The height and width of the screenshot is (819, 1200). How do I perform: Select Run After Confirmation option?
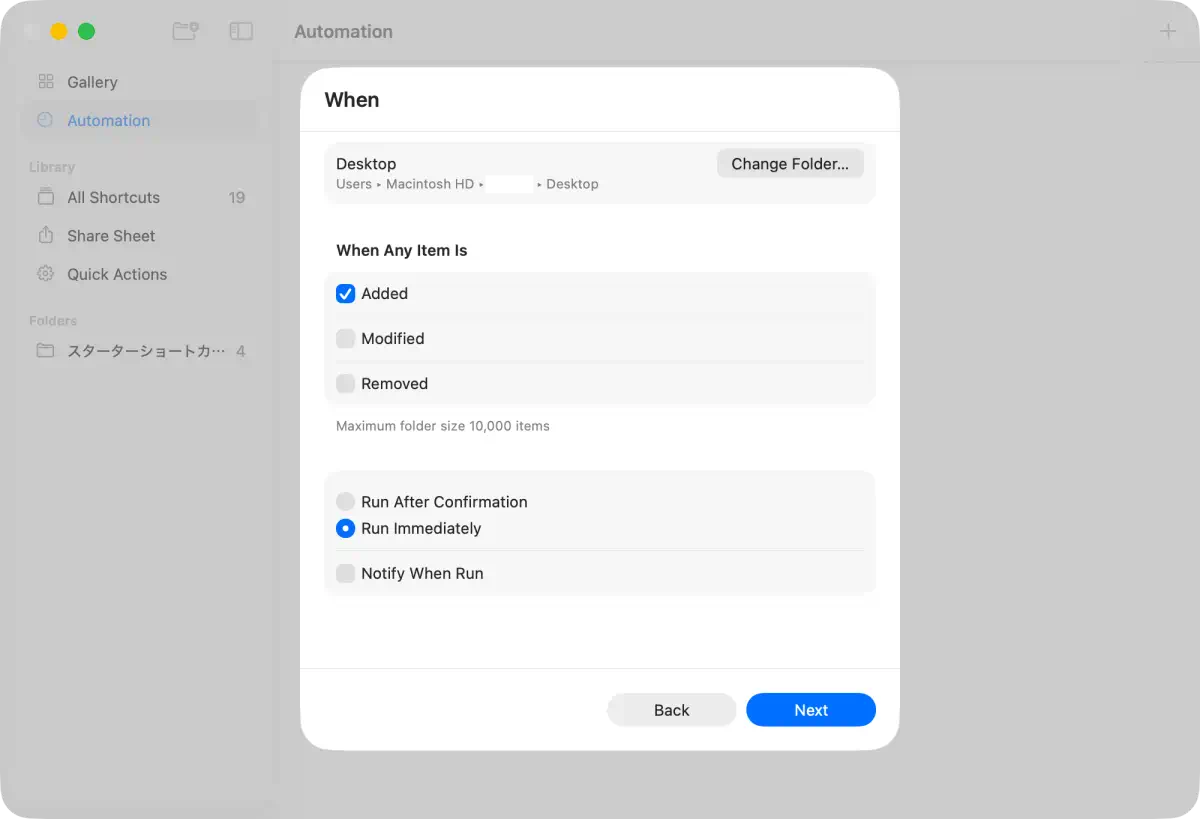coord(346,502)
